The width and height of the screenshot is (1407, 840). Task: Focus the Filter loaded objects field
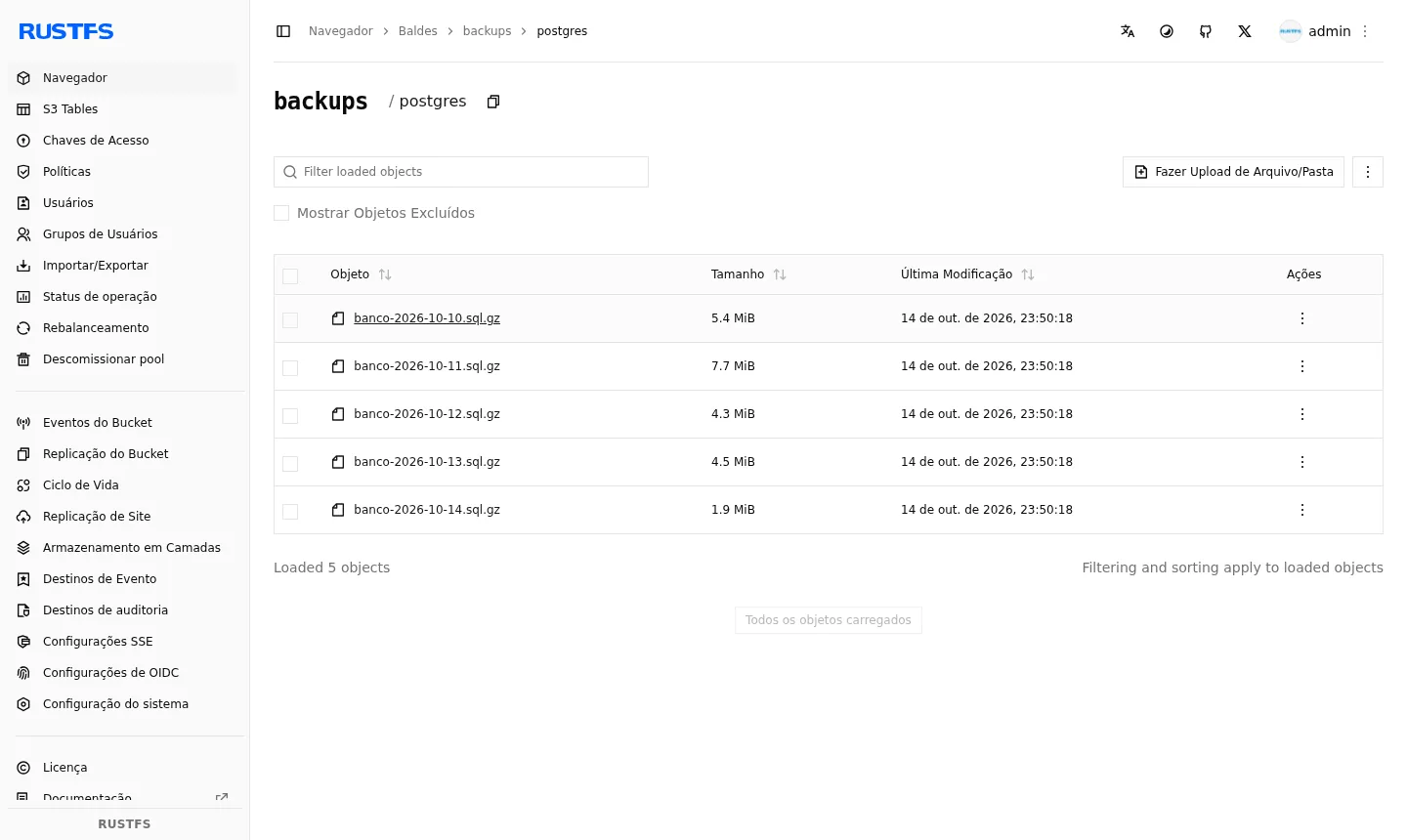tap(461, 172)
